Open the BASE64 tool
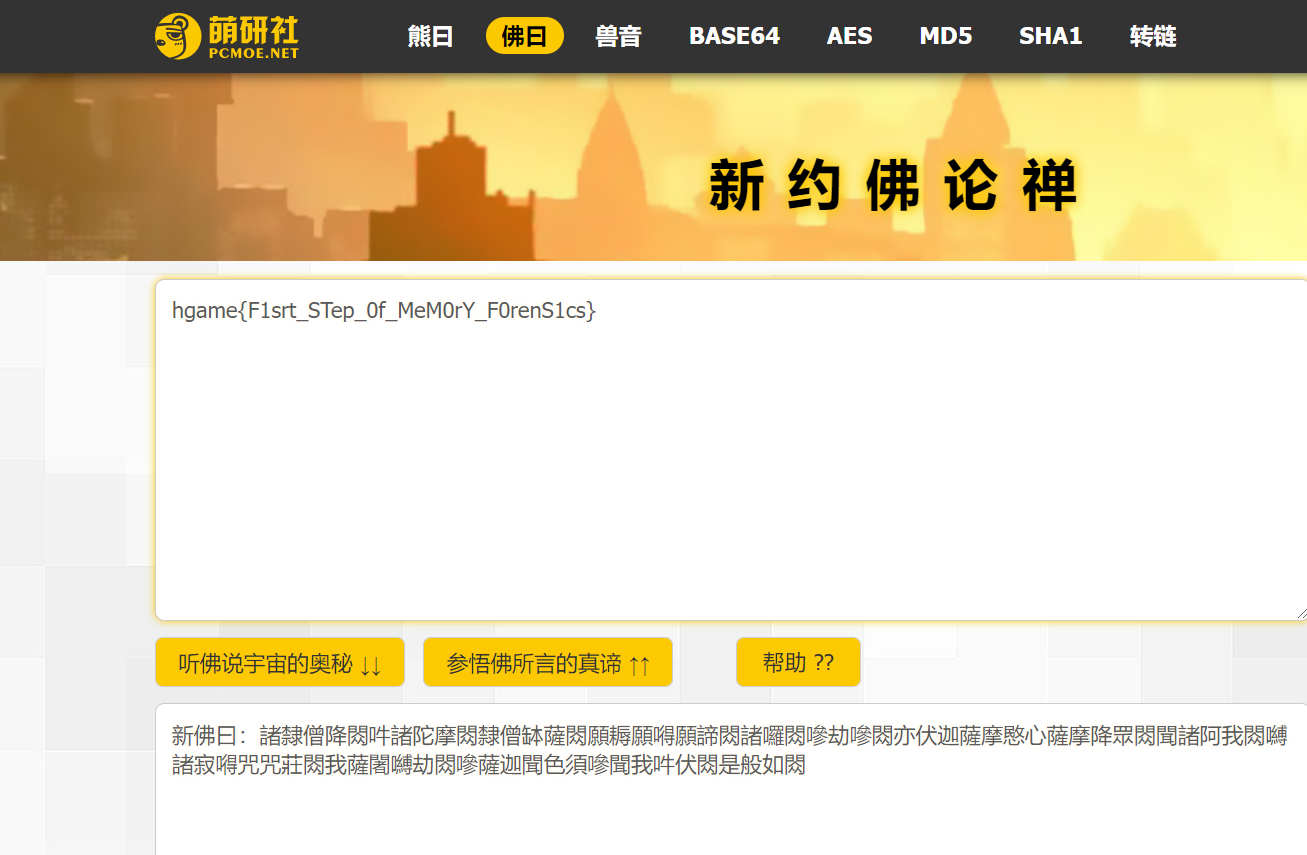The image size is (1307, 855). pos(734,37)
